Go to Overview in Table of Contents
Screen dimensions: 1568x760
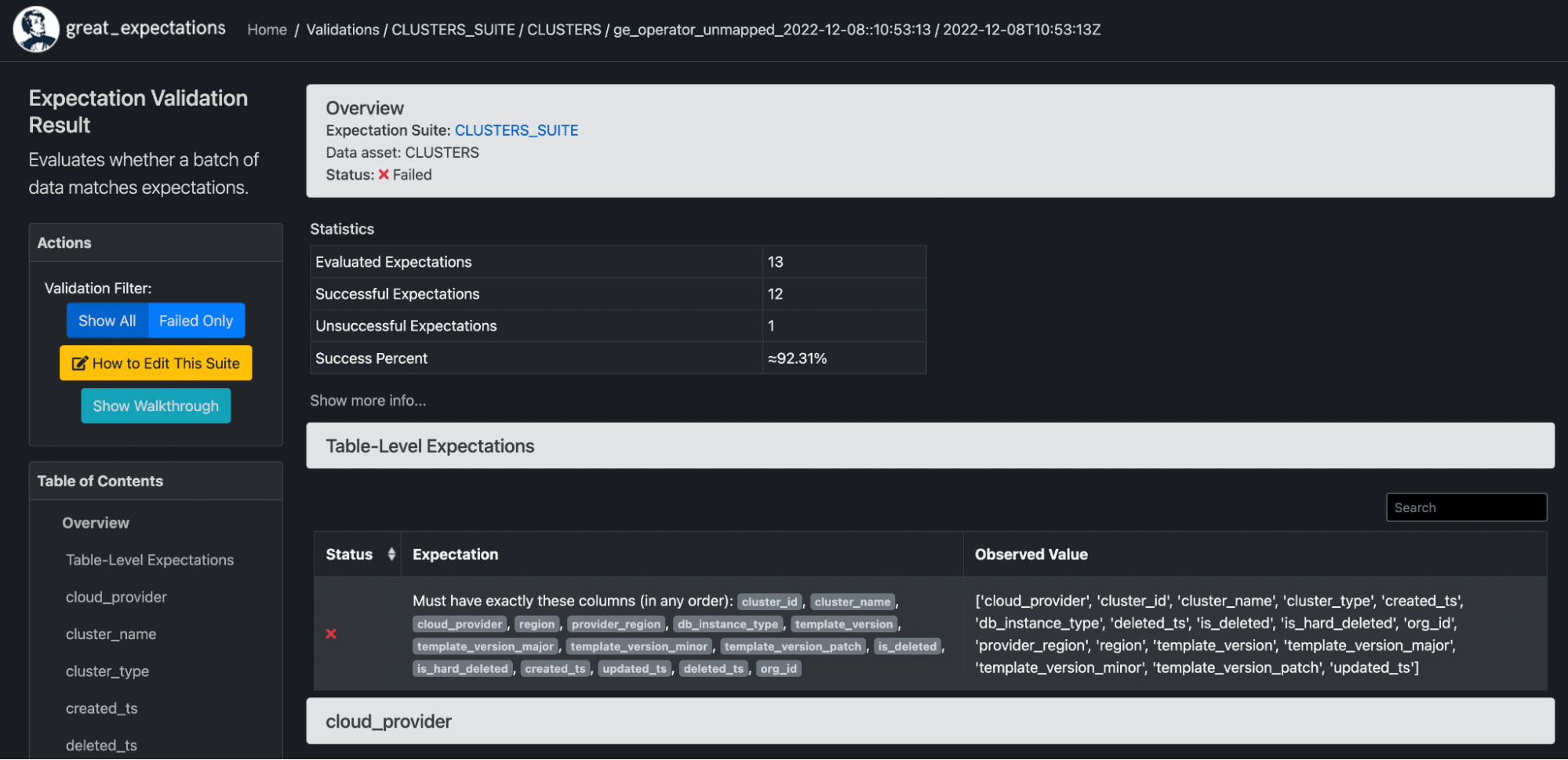click(96, 523)
